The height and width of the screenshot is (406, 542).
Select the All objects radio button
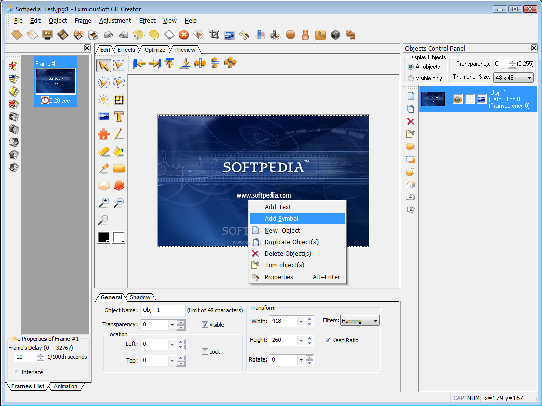pos(411,67)
